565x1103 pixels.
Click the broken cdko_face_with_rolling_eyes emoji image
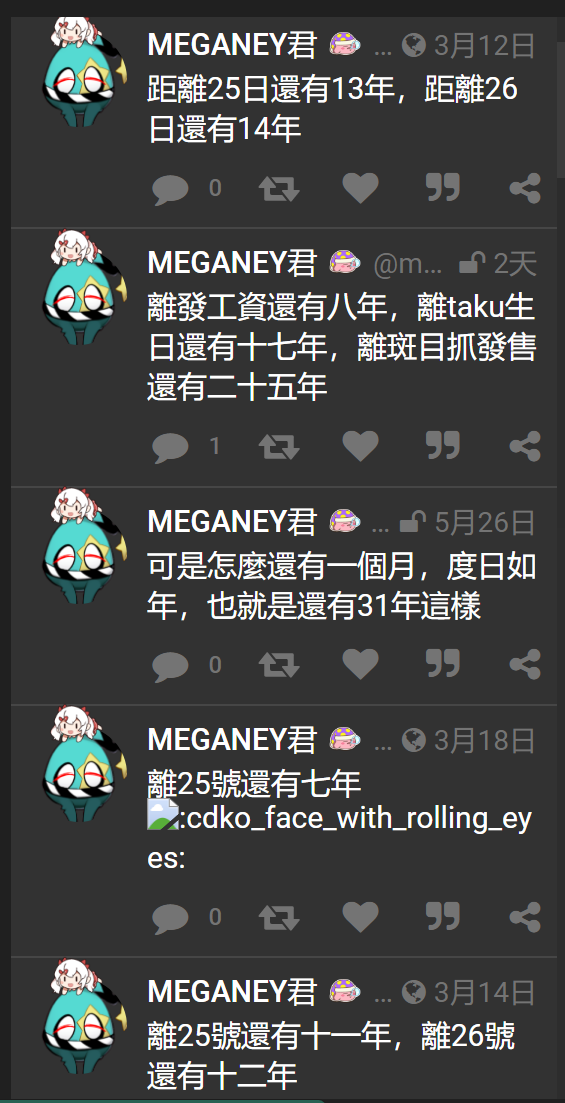pos(163,814)
